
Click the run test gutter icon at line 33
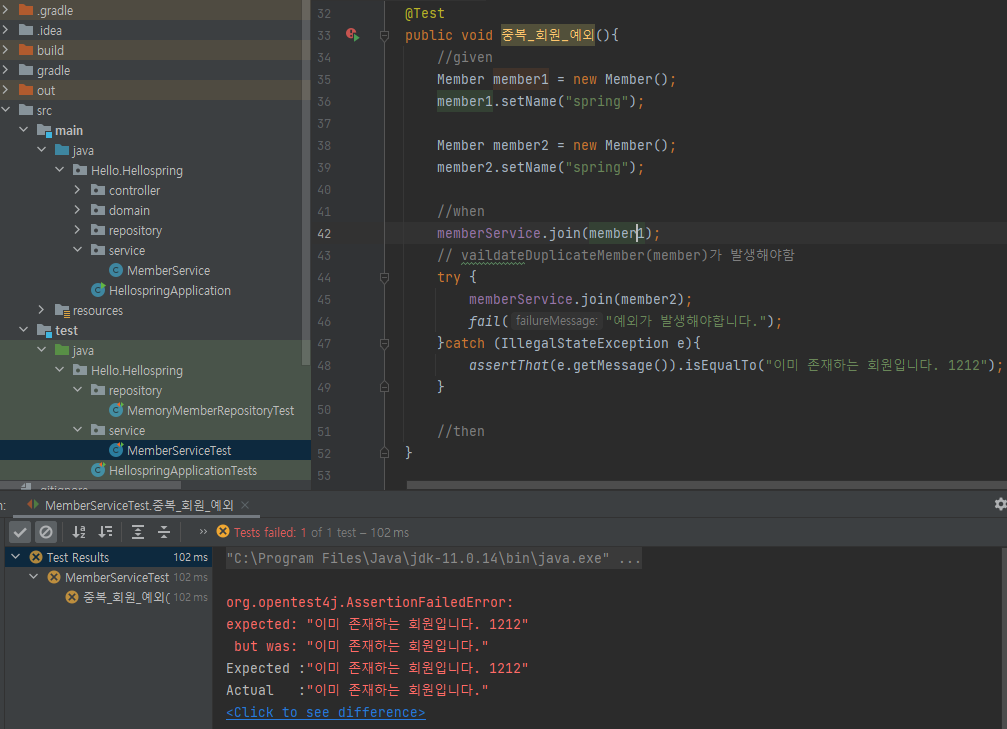352,35
